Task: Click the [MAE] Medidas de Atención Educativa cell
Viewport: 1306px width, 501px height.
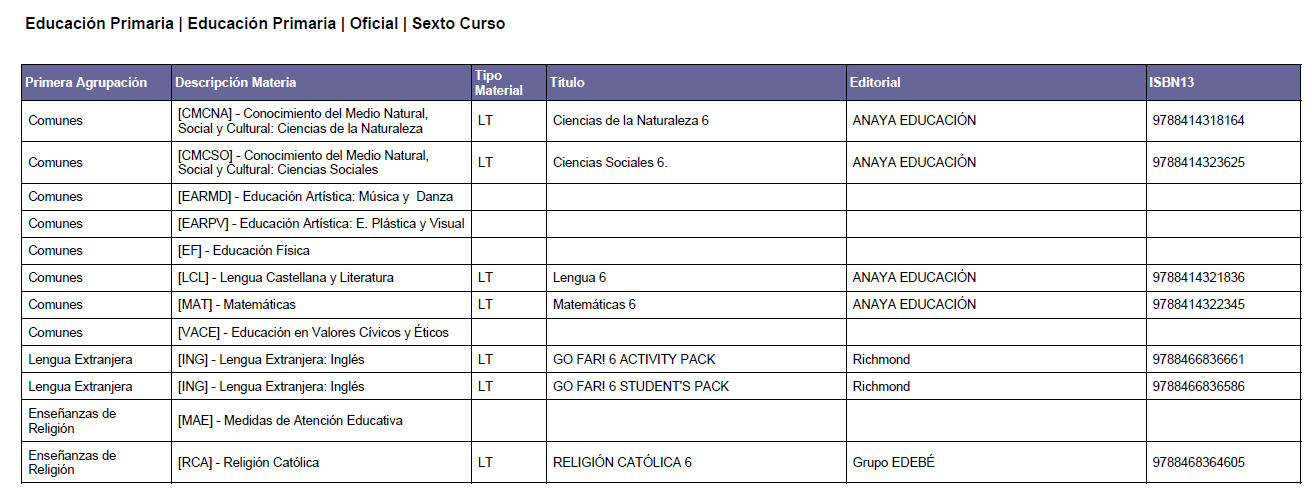Action: [x=320, y=420]
